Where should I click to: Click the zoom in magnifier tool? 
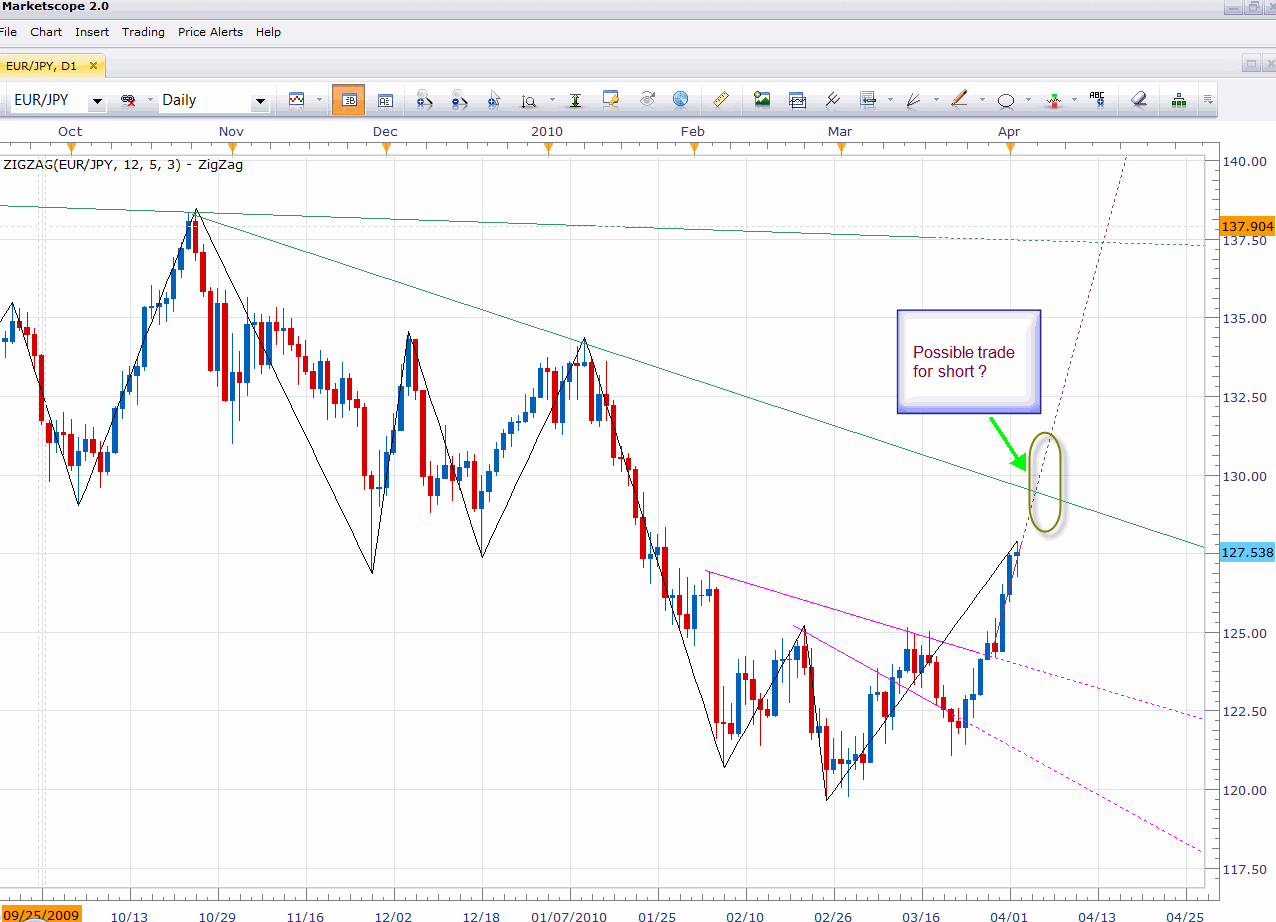click(424, 100)
